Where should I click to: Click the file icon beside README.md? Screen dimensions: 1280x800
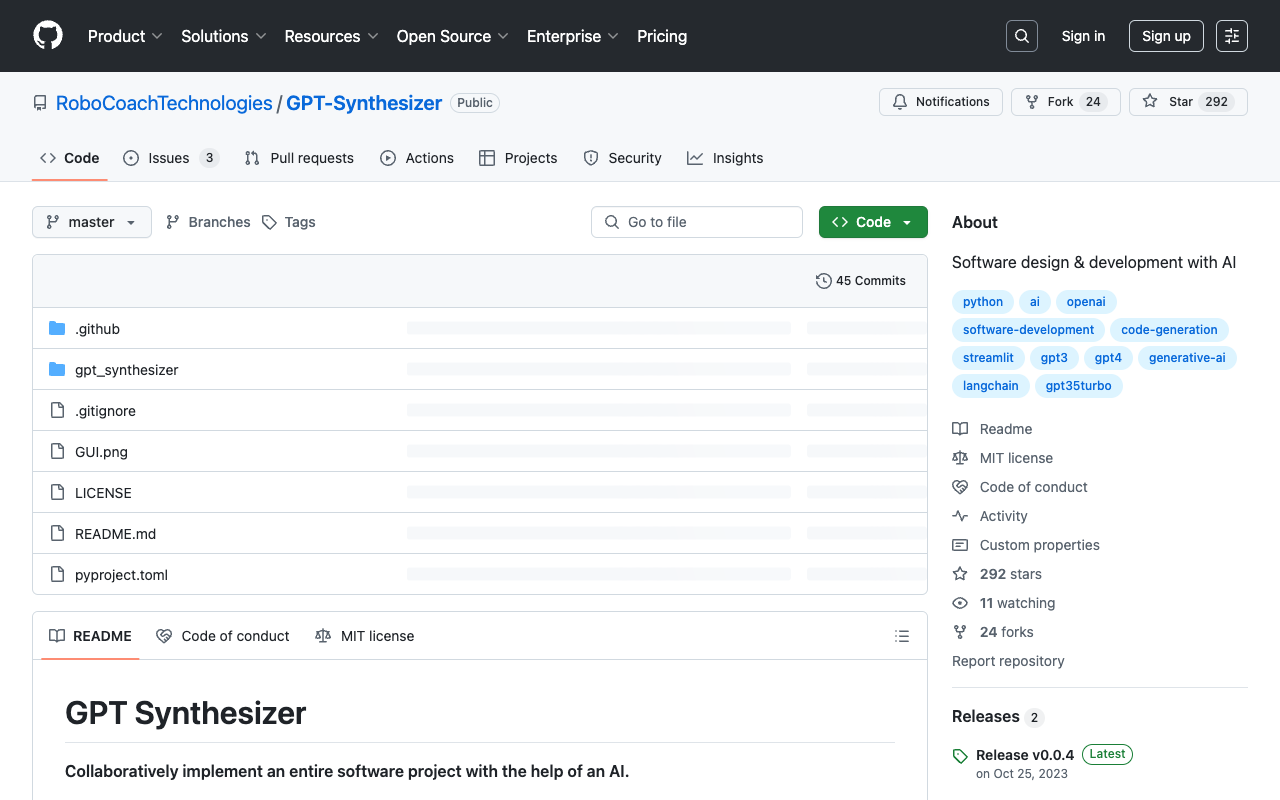[x=57, y=534]
